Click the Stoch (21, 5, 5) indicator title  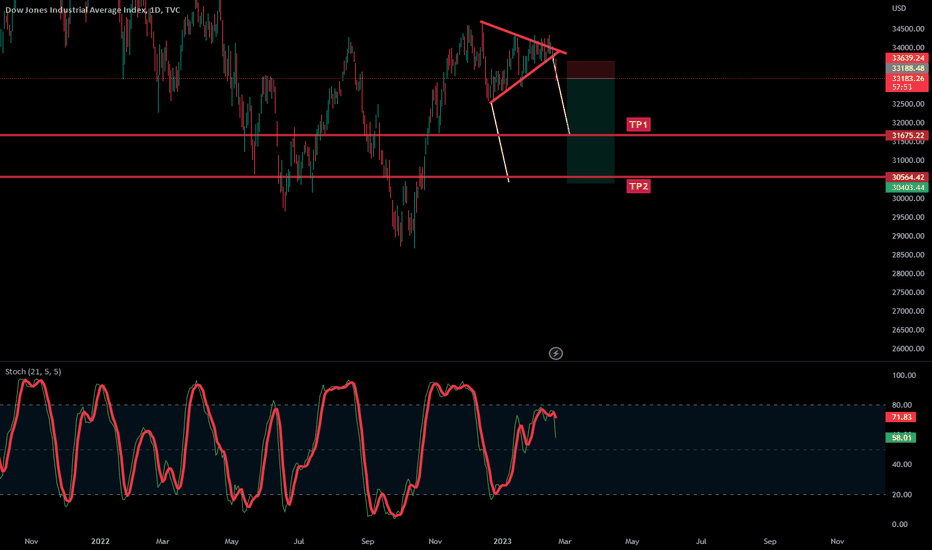(33, 372)
